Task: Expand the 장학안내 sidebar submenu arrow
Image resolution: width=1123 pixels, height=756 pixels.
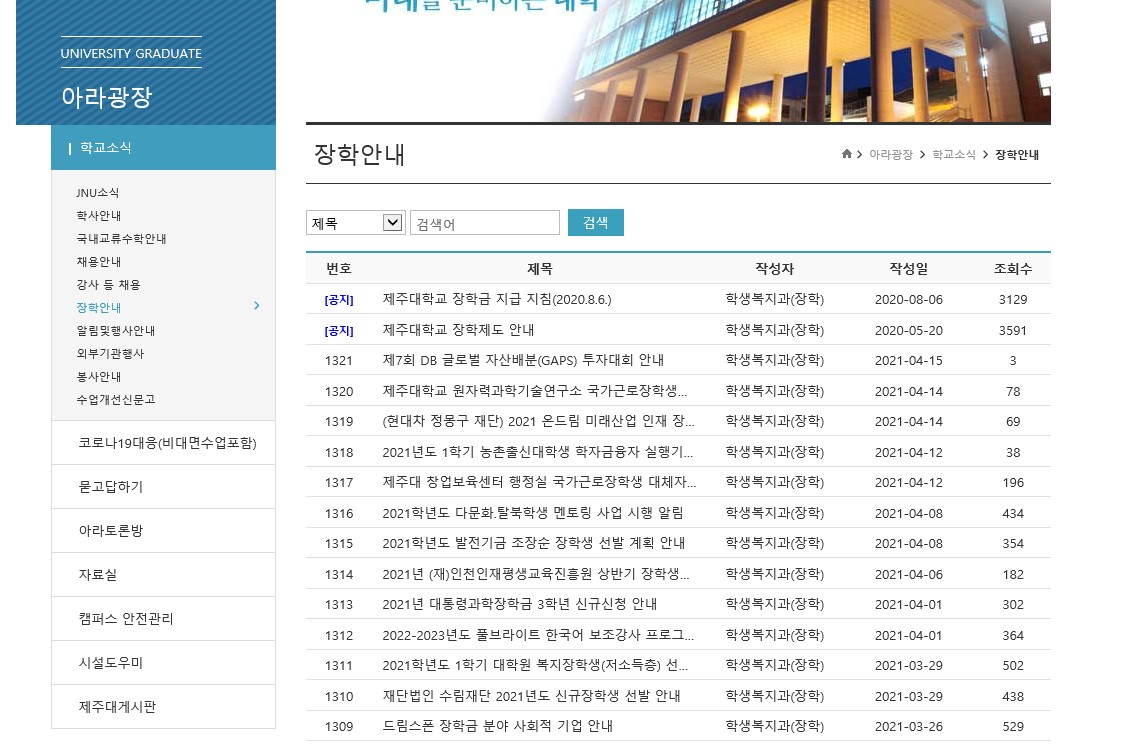Action: click(257, 307)
